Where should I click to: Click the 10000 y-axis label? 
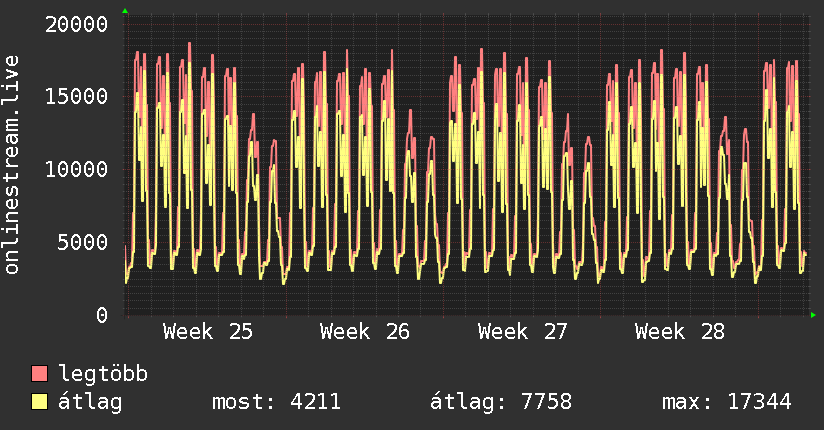[76, 169]
